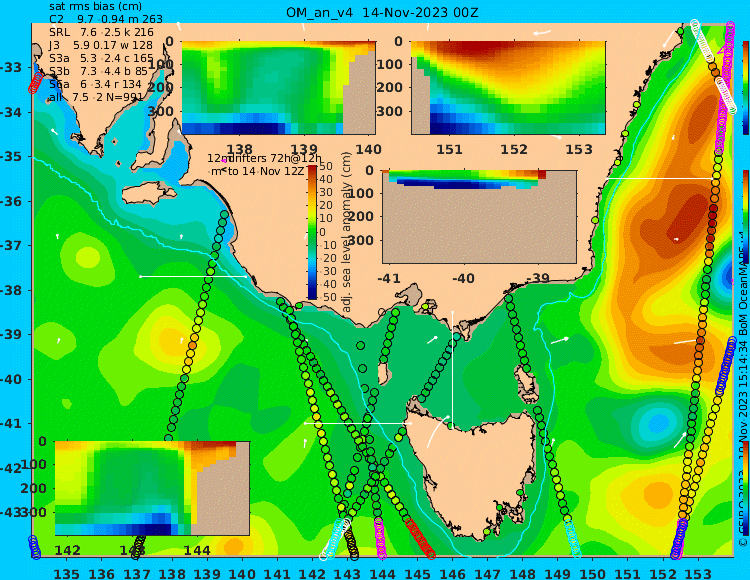Click the white transect line near 35.5S off the east coast
Viewport: 750px width, 580px height.
(660, 178)
